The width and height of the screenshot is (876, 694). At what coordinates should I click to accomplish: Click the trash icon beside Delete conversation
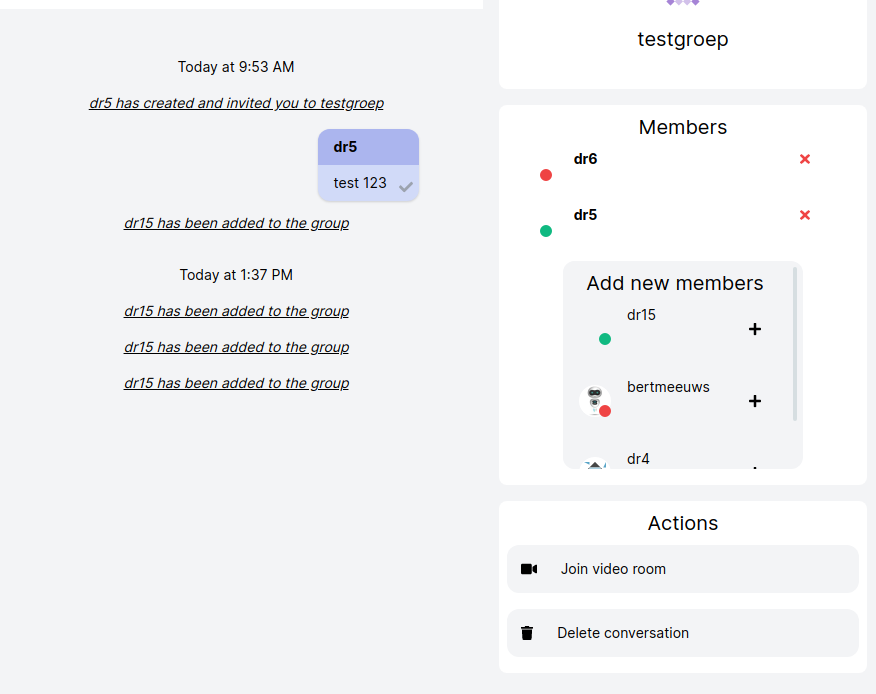(527, 632)
